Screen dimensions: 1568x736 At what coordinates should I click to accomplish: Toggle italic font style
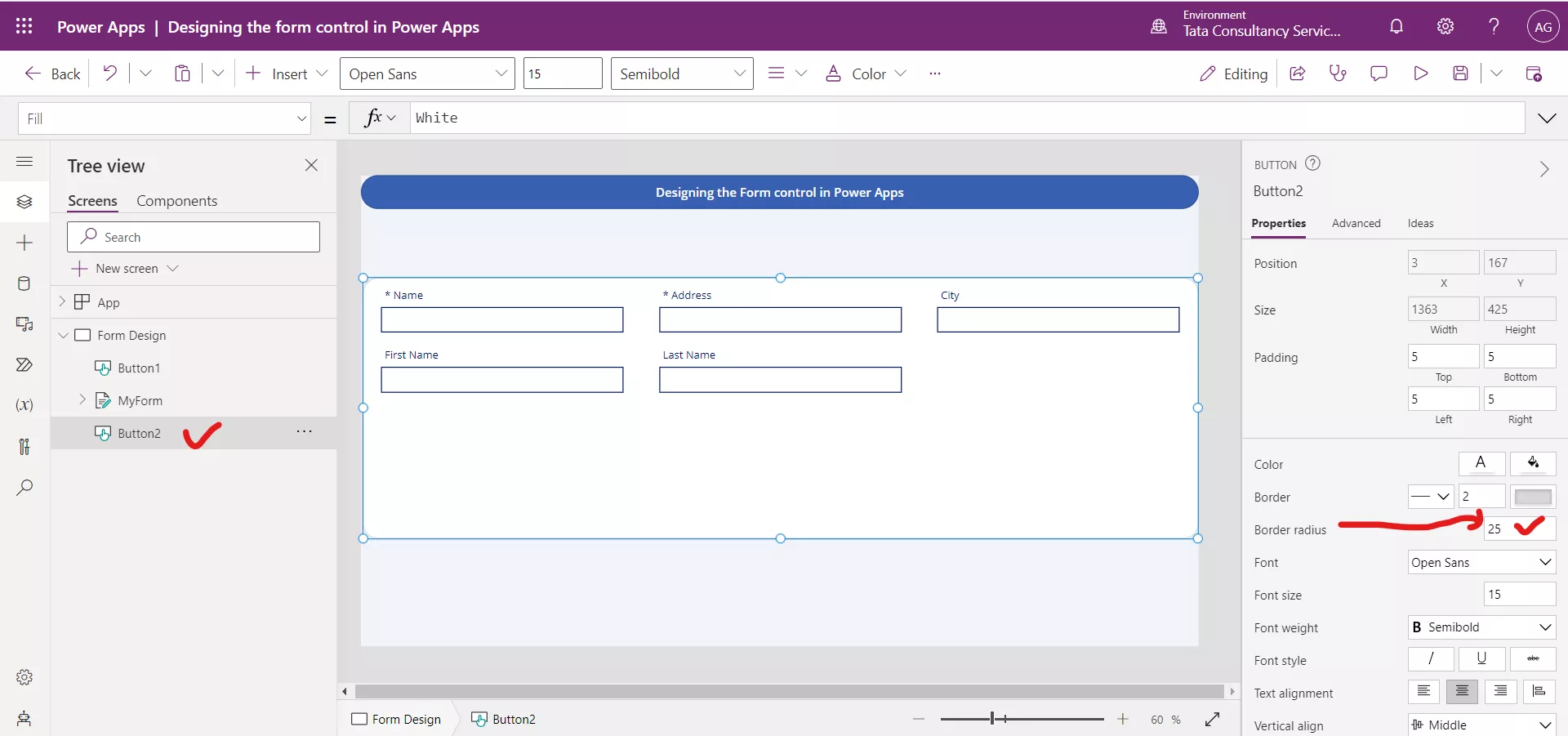[1430, 659]
